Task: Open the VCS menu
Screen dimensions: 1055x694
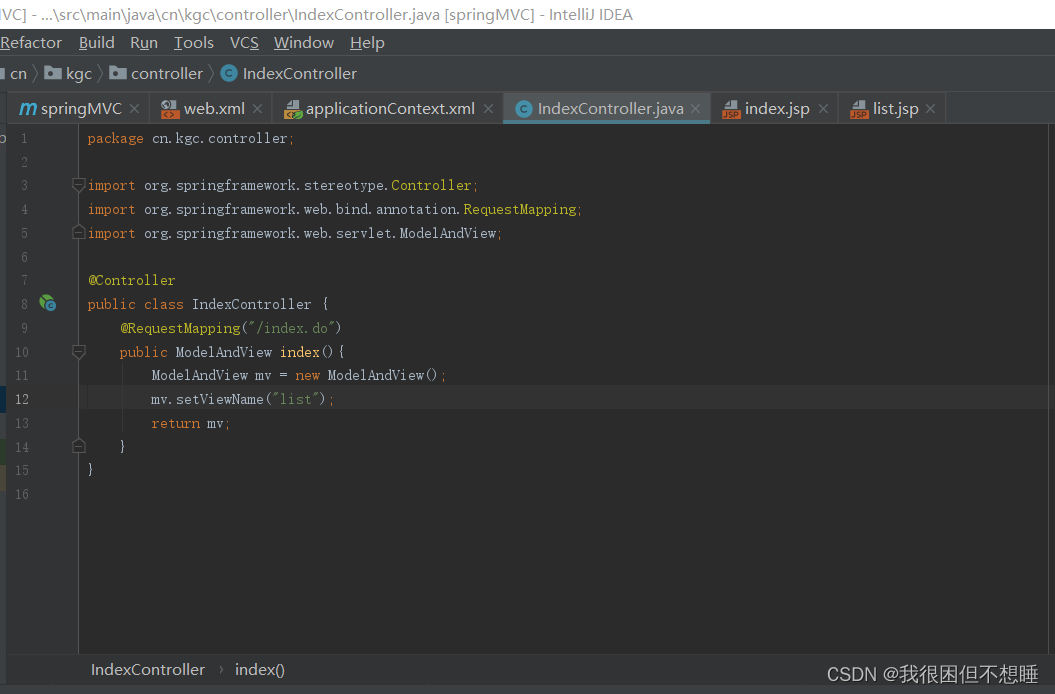Action: pos(243,42)
